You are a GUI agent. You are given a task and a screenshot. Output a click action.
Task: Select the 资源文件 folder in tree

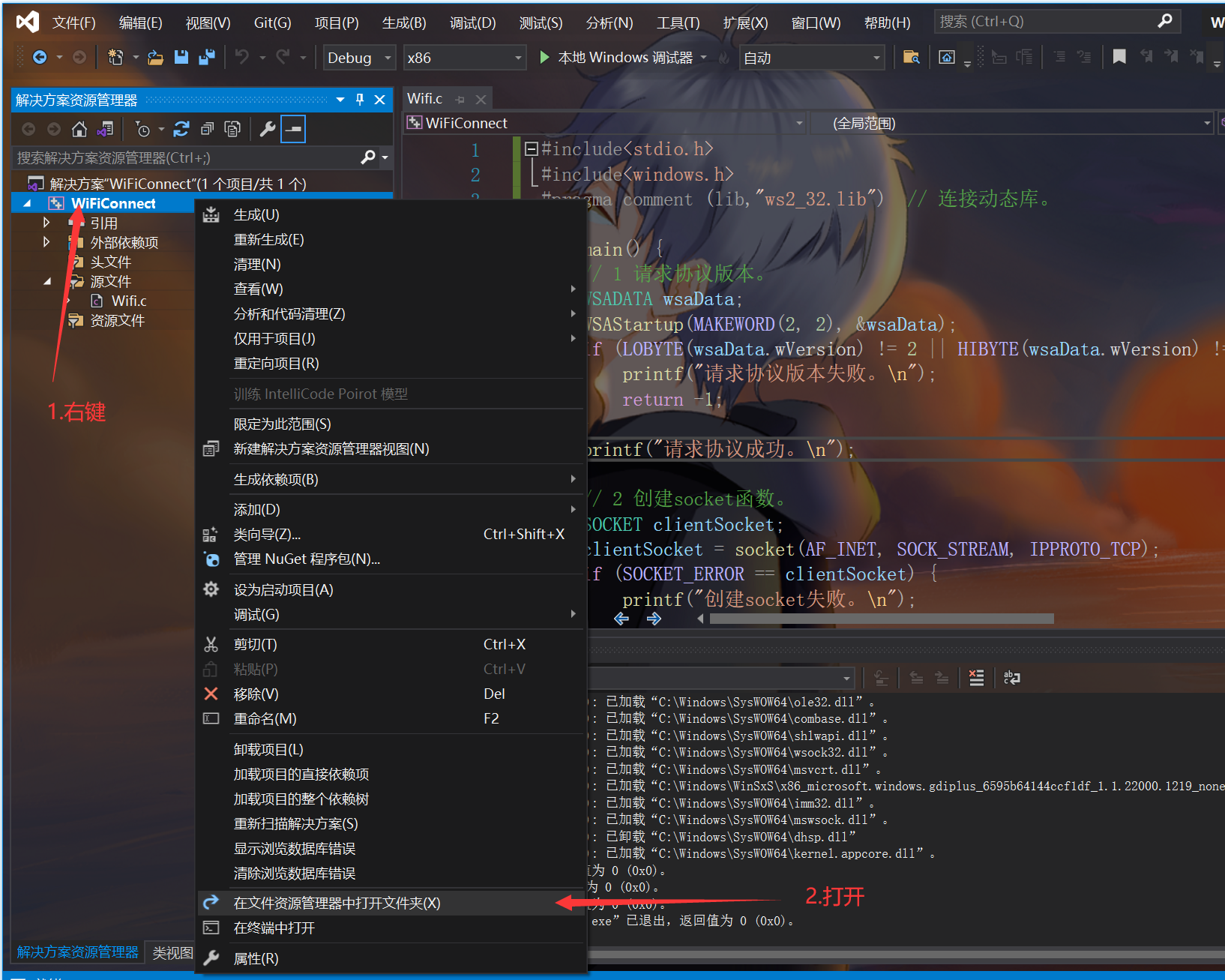(x=117, y=320)
